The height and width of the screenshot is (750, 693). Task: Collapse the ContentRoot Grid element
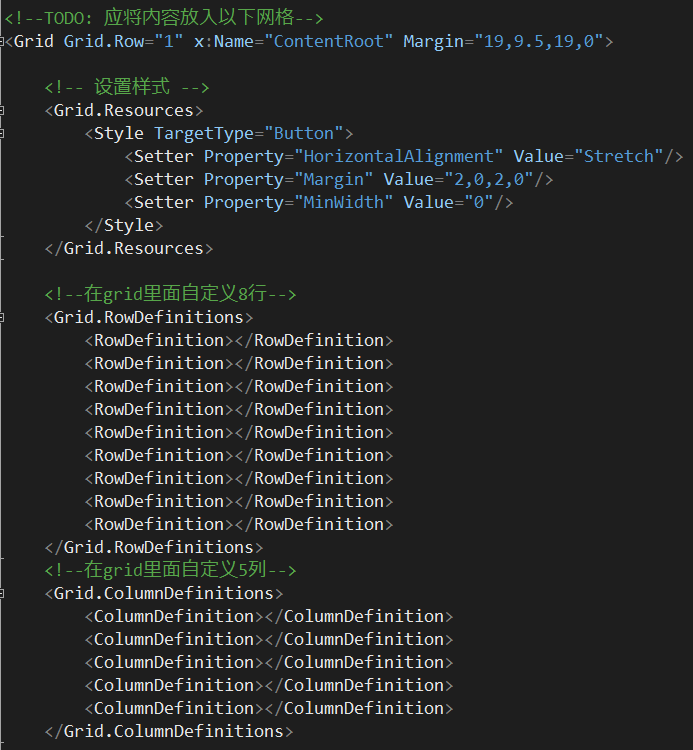pyautogui.click(x=1, y=42)
